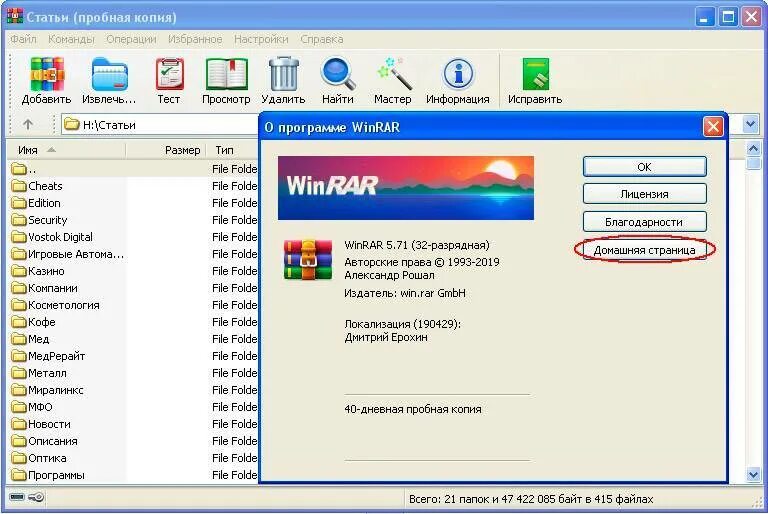768x514 pixels.
Task: Click the WinRAR books icon in About dialog
Action: tap(308, 260)
